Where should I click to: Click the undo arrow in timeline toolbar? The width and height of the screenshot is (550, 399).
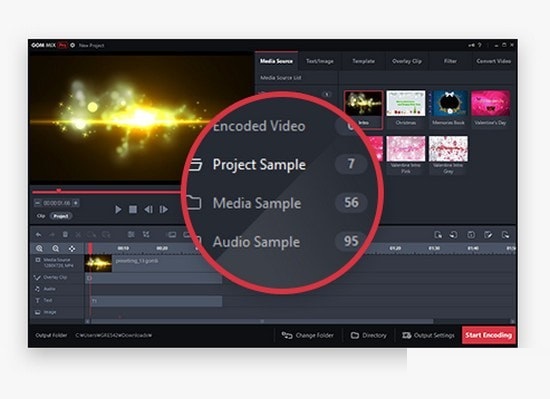39,235
